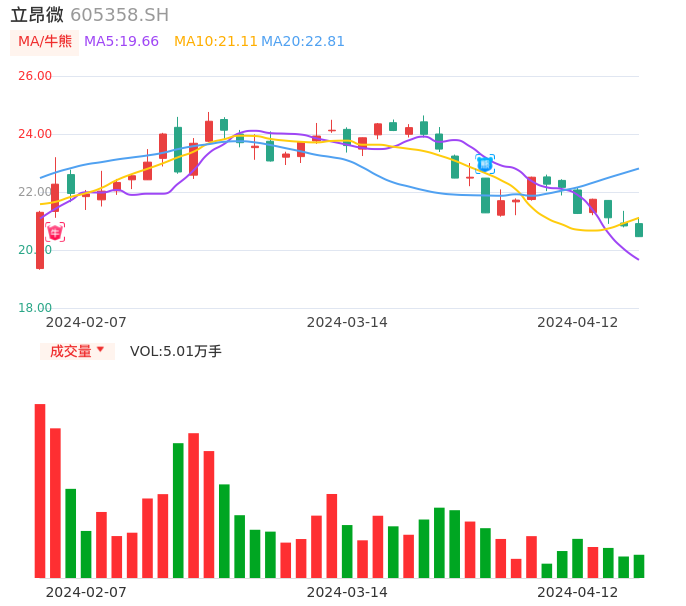This screenshot has height=606, width=686.
Task: Click the 2024-03-14 date on price axis
Action: pos(347,322)
